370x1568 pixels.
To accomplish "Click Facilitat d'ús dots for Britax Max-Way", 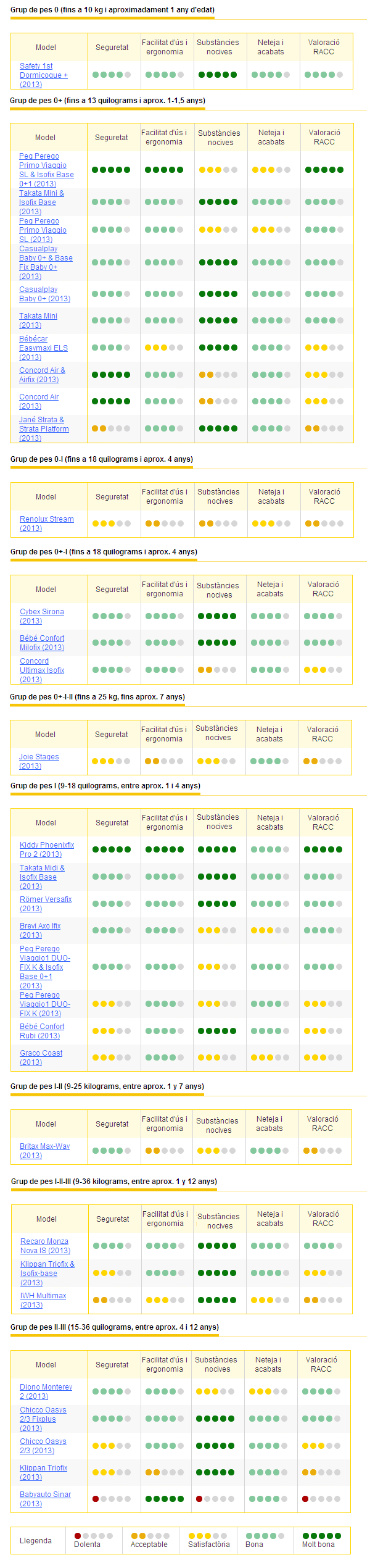I will (x=165, y=1151).
